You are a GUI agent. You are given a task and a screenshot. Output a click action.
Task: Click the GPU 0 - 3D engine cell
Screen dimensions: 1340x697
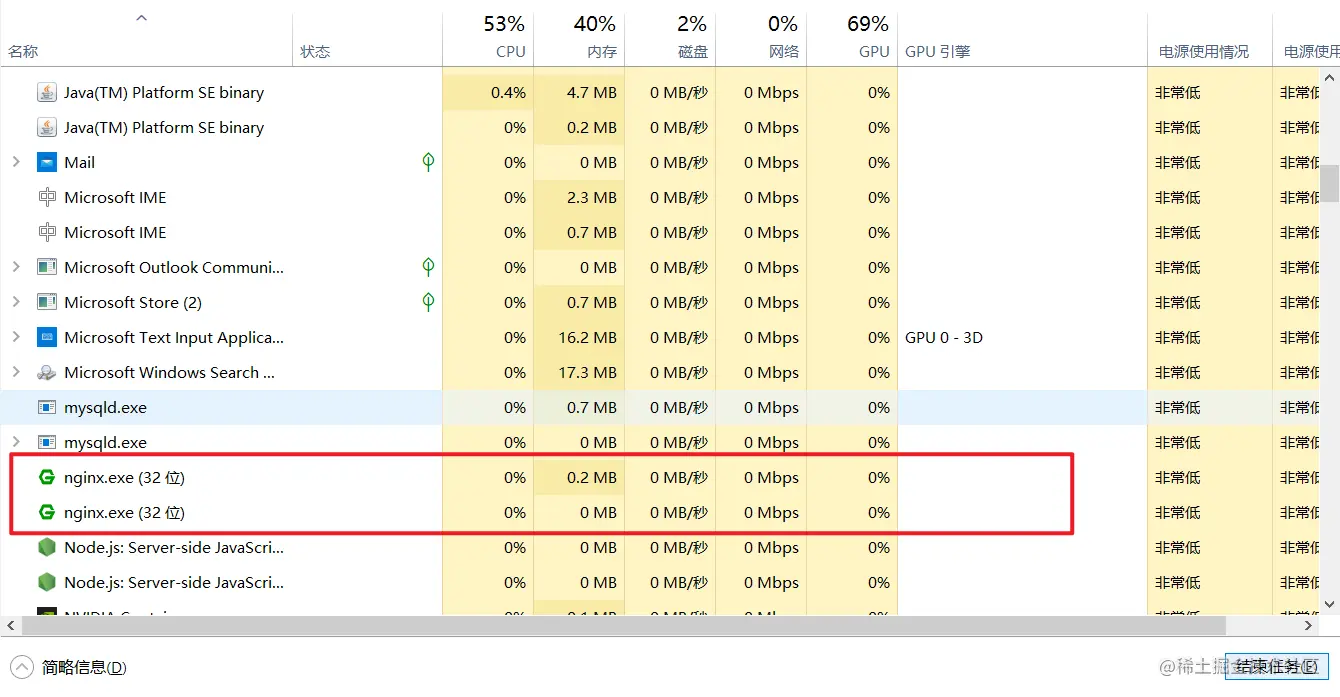[x=944, y=338]
